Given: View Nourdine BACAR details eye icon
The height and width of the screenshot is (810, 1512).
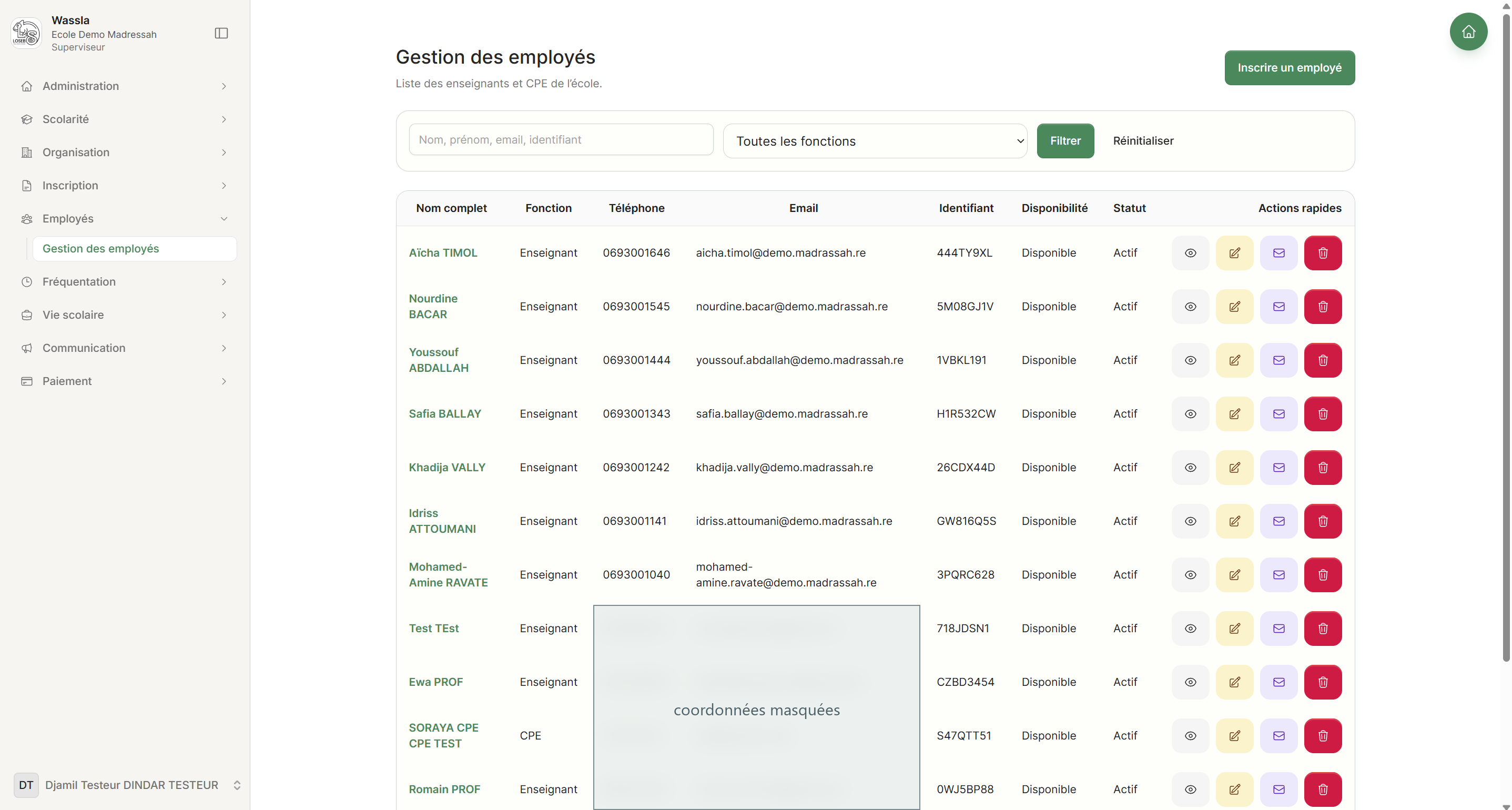Looking at the screenshot, I should tap(1190, 307).
